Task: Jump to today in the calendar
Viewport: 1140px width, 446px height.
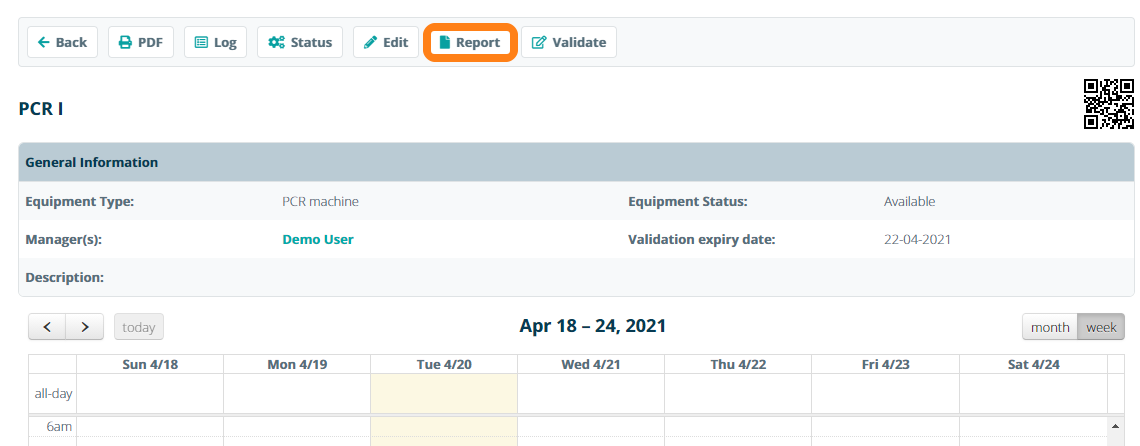Action: pos(139,327)
